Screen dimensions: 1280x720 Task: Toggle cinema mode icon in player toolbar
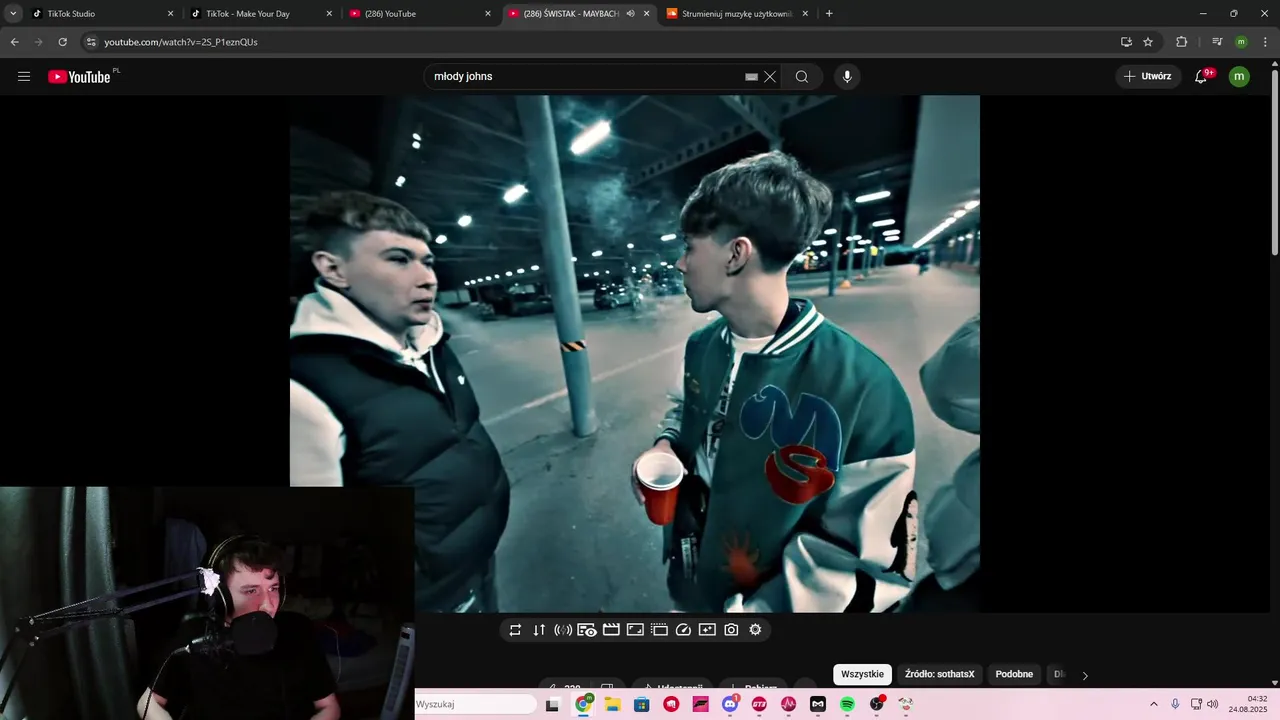click(659, 630)
